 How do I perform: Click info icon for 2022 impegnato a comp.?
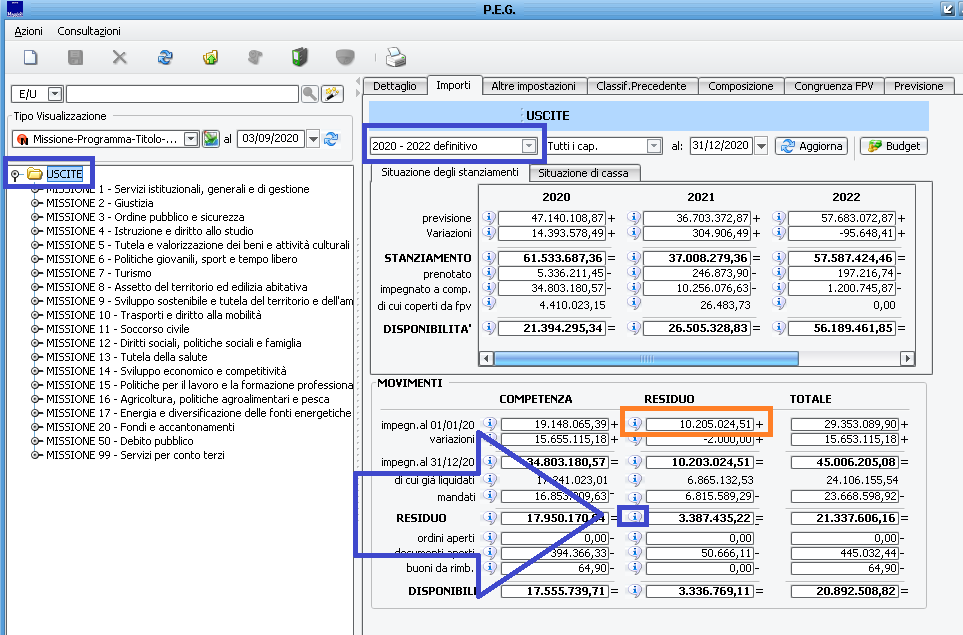(779, 288)
